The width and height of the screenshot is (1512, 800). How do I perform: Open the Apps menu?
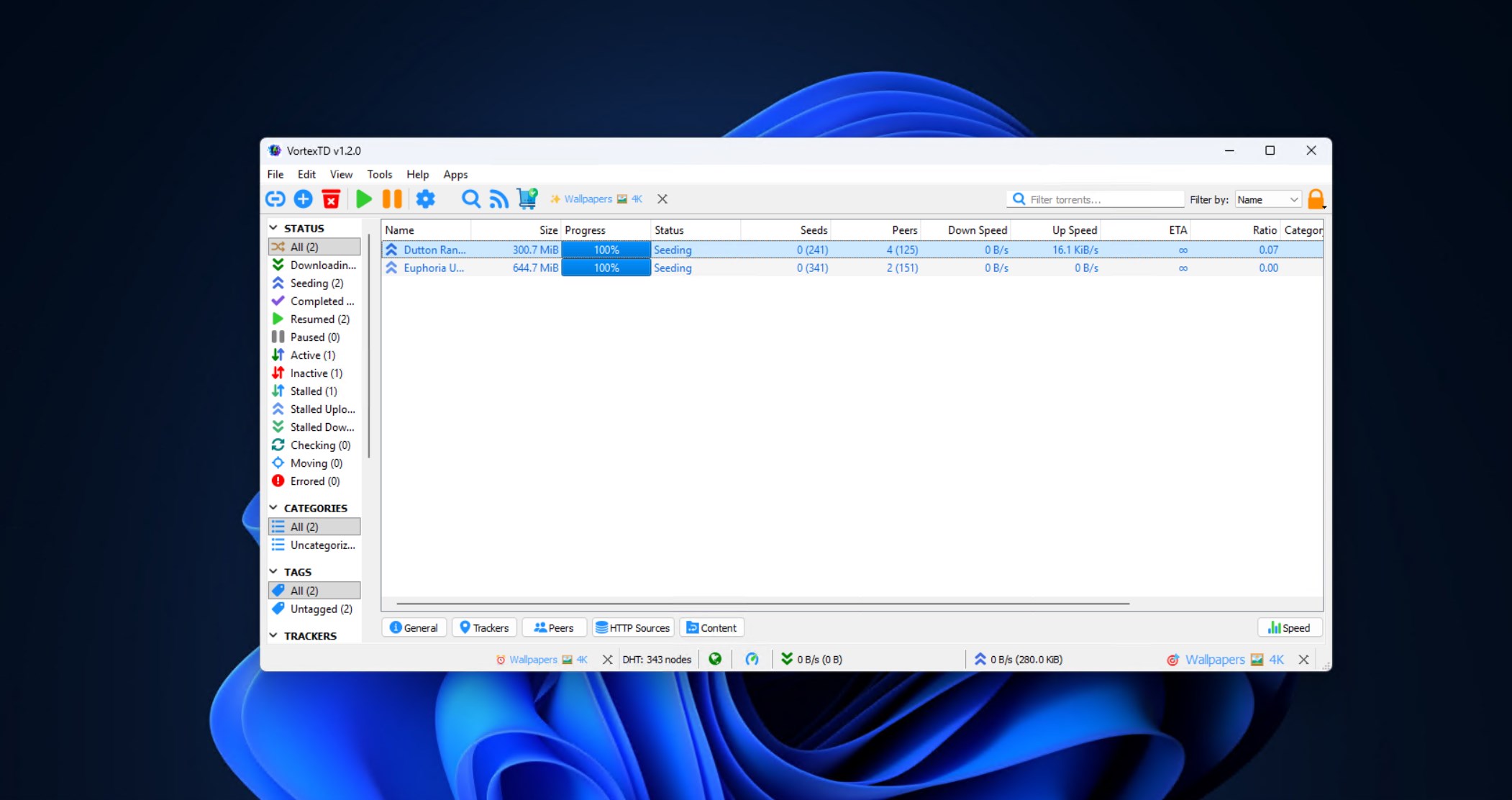[x=455, y=174]
